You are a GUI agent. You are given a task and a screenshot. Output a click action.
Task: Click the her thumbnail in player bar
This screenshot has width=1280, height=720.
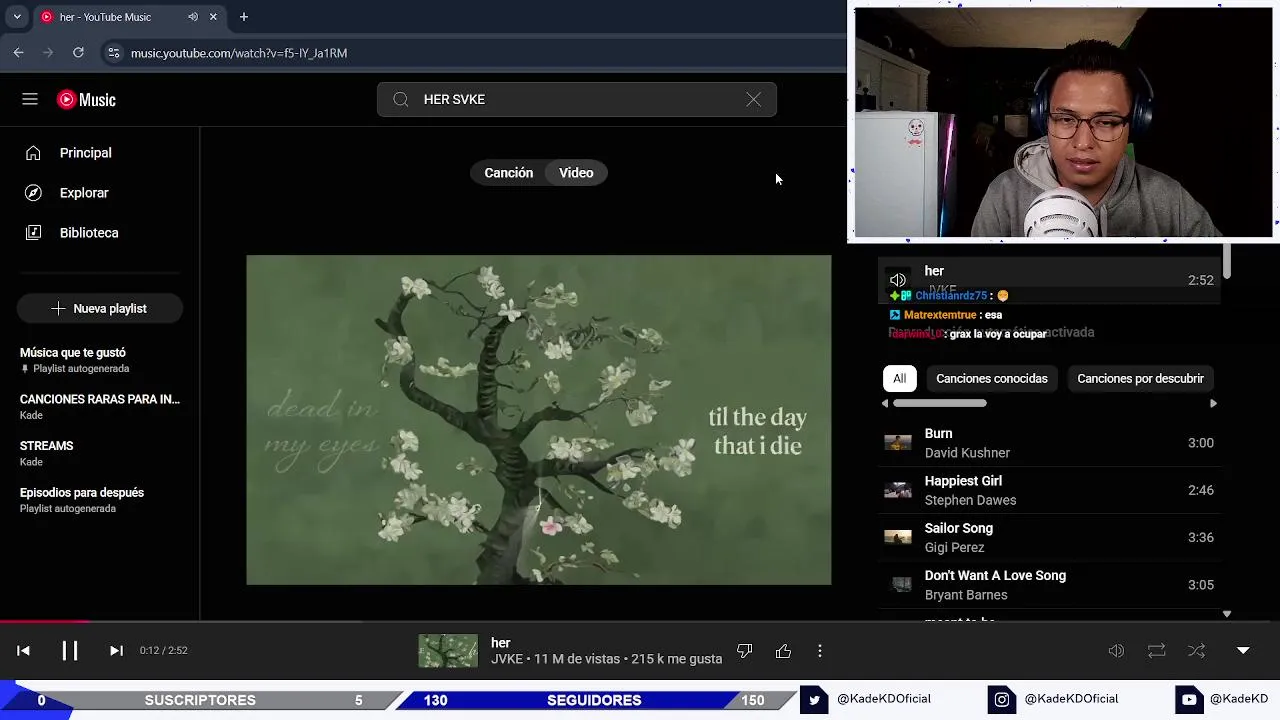(448, 651)
